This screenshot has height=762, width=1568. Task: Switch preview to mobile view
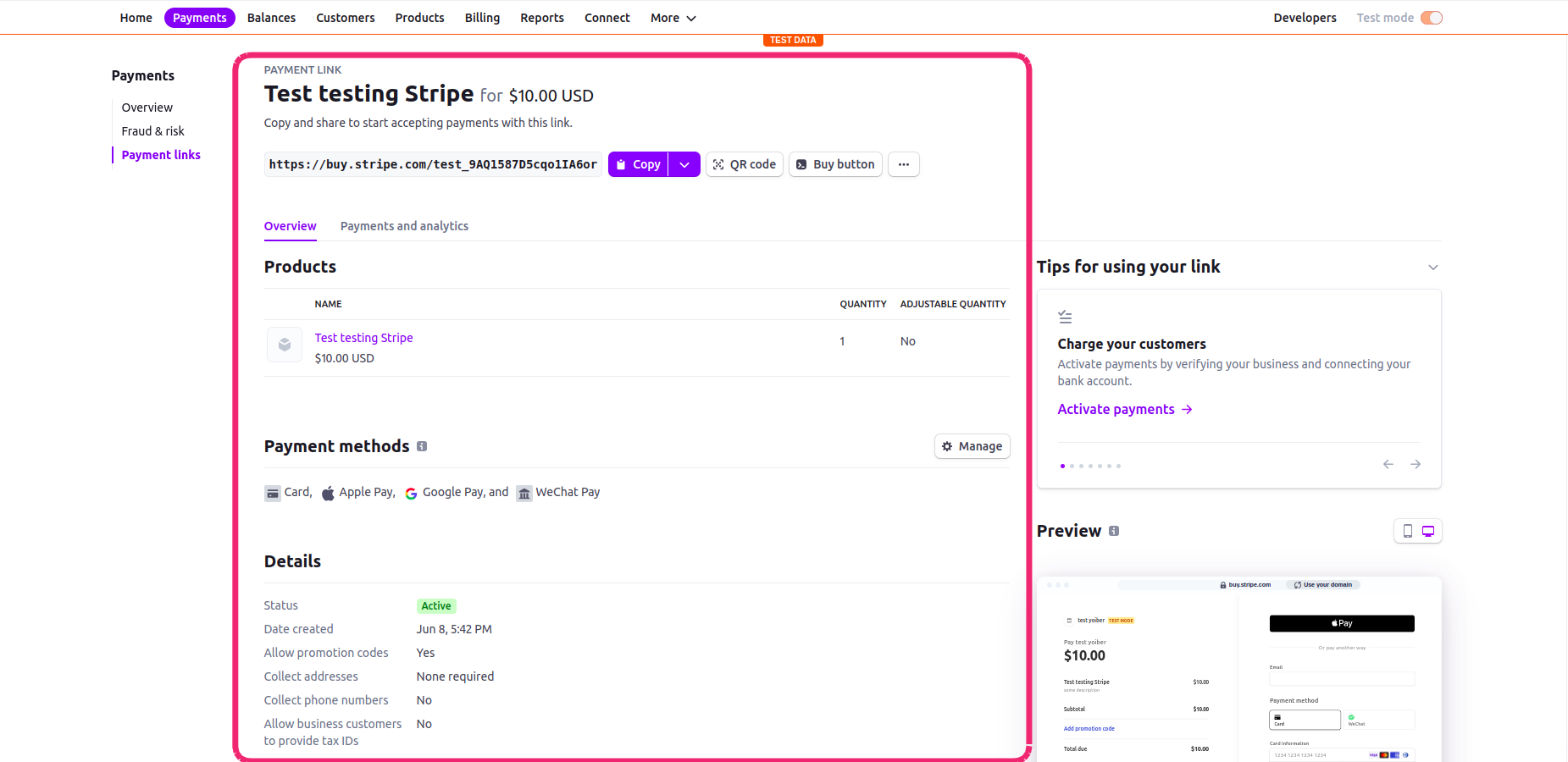1407,531
